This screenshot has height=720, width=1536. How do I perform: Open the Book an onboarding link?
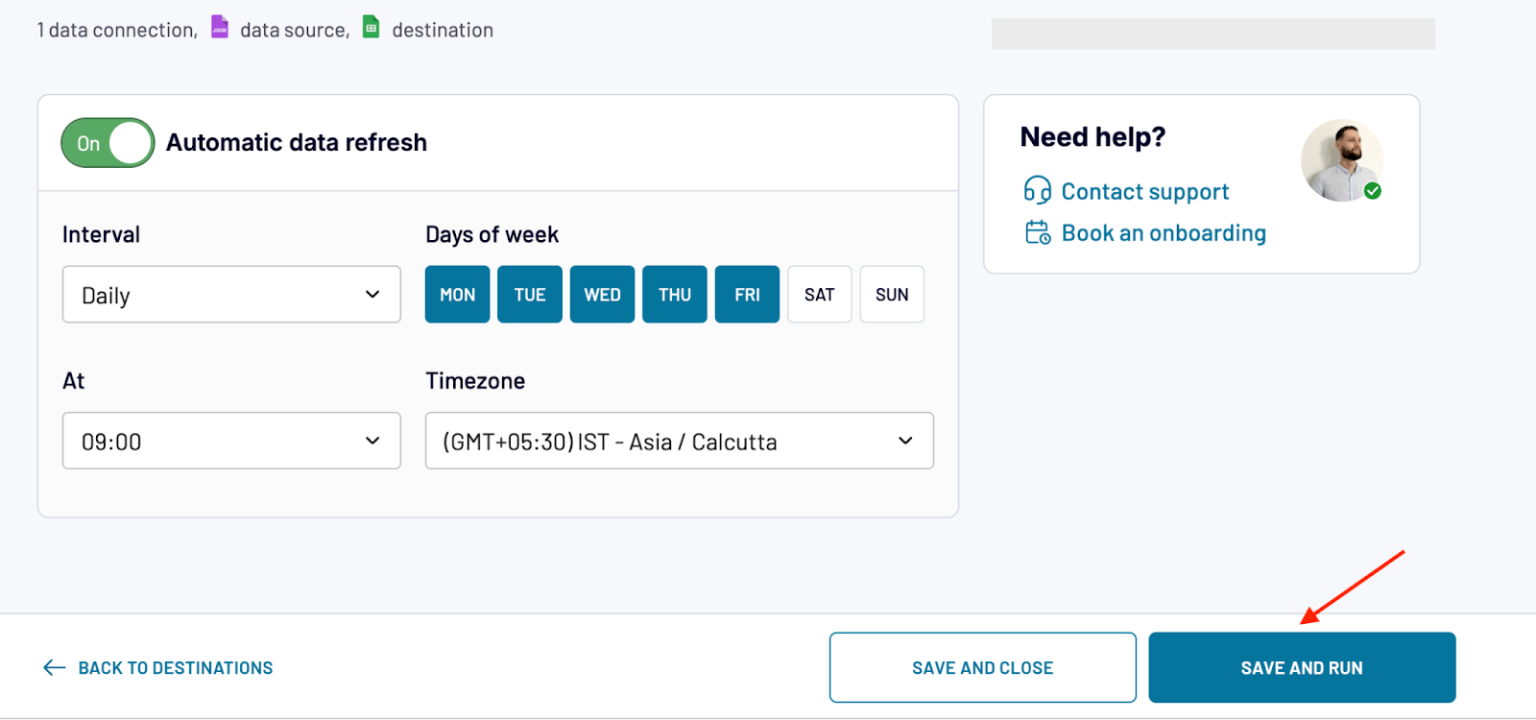[x=1162, y=232]
